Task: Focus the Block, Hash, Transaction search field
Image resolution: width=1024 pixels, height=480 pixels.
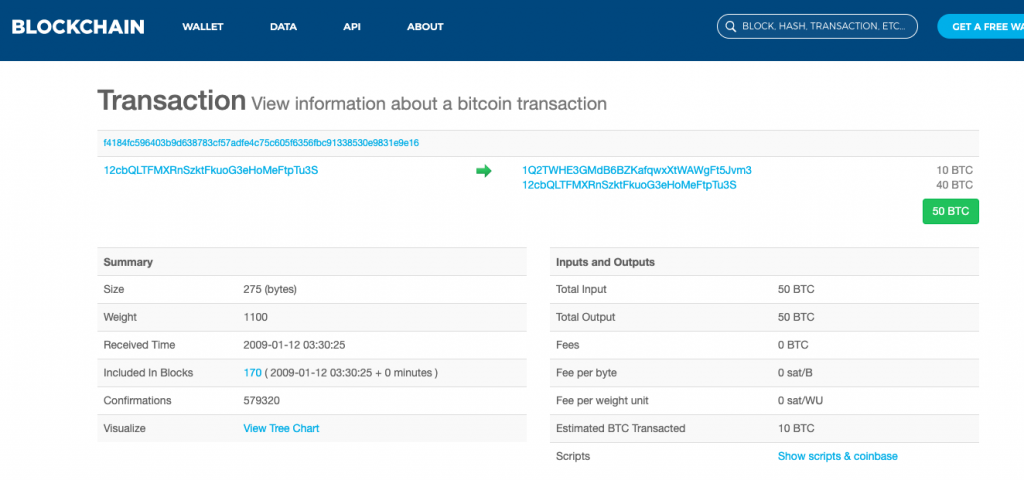Action: [x=824, y=27]
